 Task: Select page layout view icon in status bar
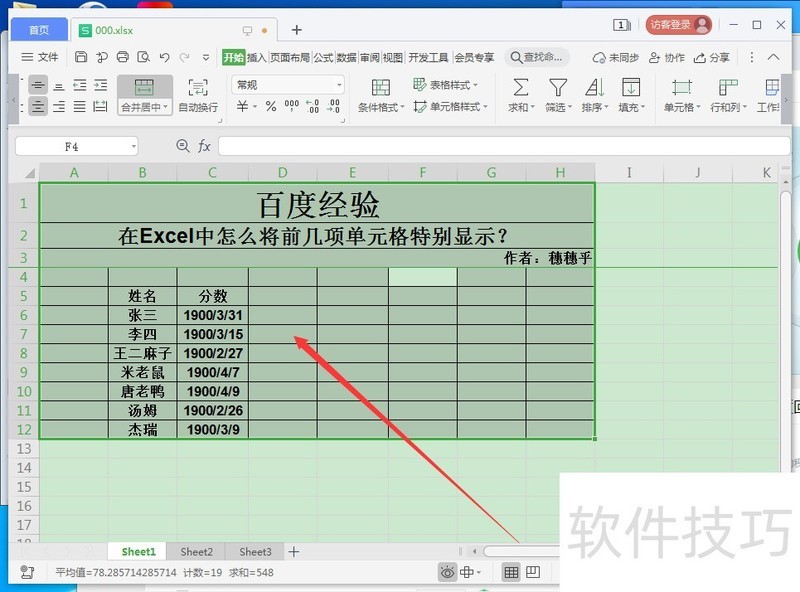pos(533,572)
